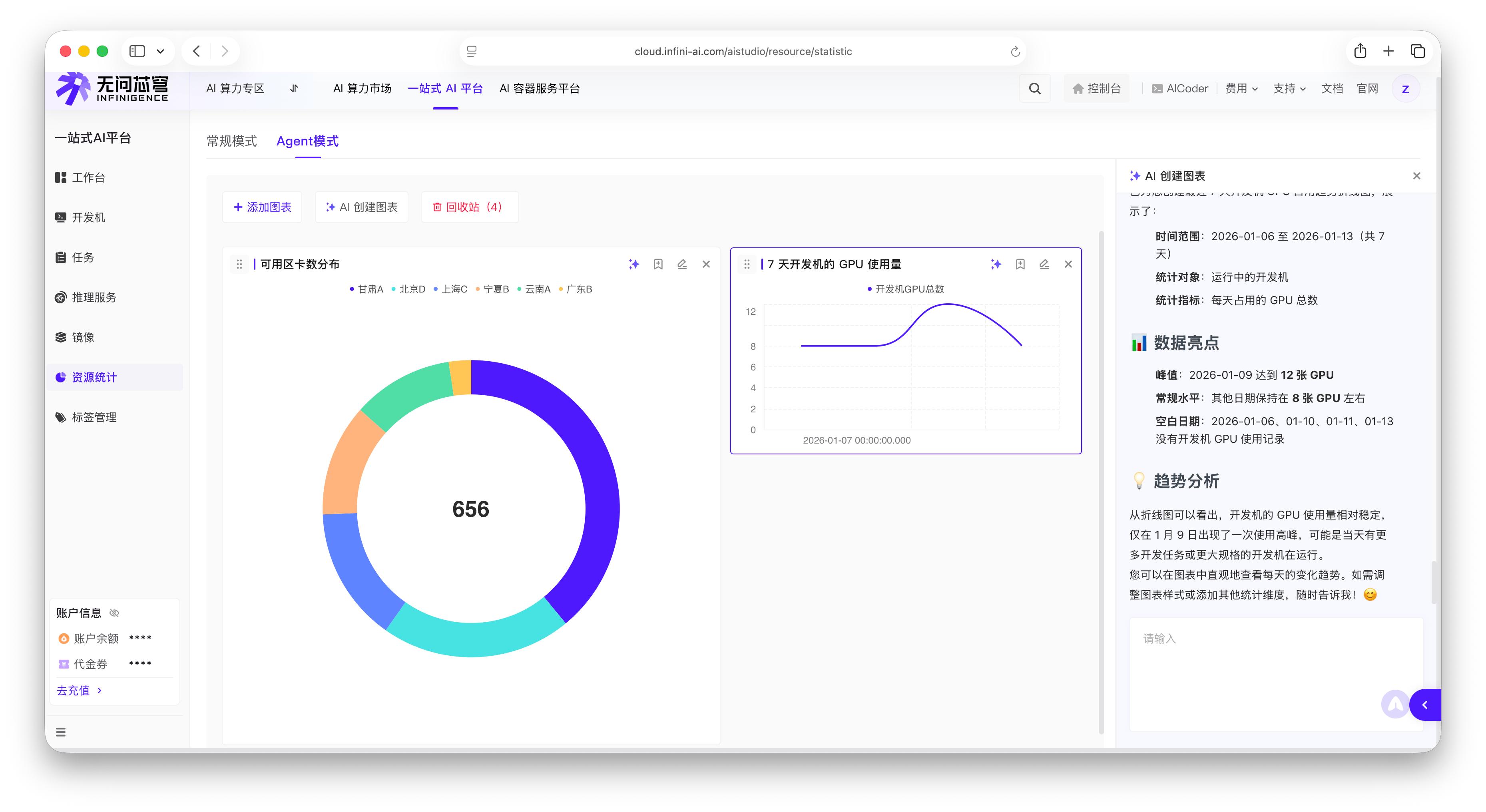Open the 回收站 (4) recycle bin
Viewport: 1486px width, 812px height.
click(470, 207)
